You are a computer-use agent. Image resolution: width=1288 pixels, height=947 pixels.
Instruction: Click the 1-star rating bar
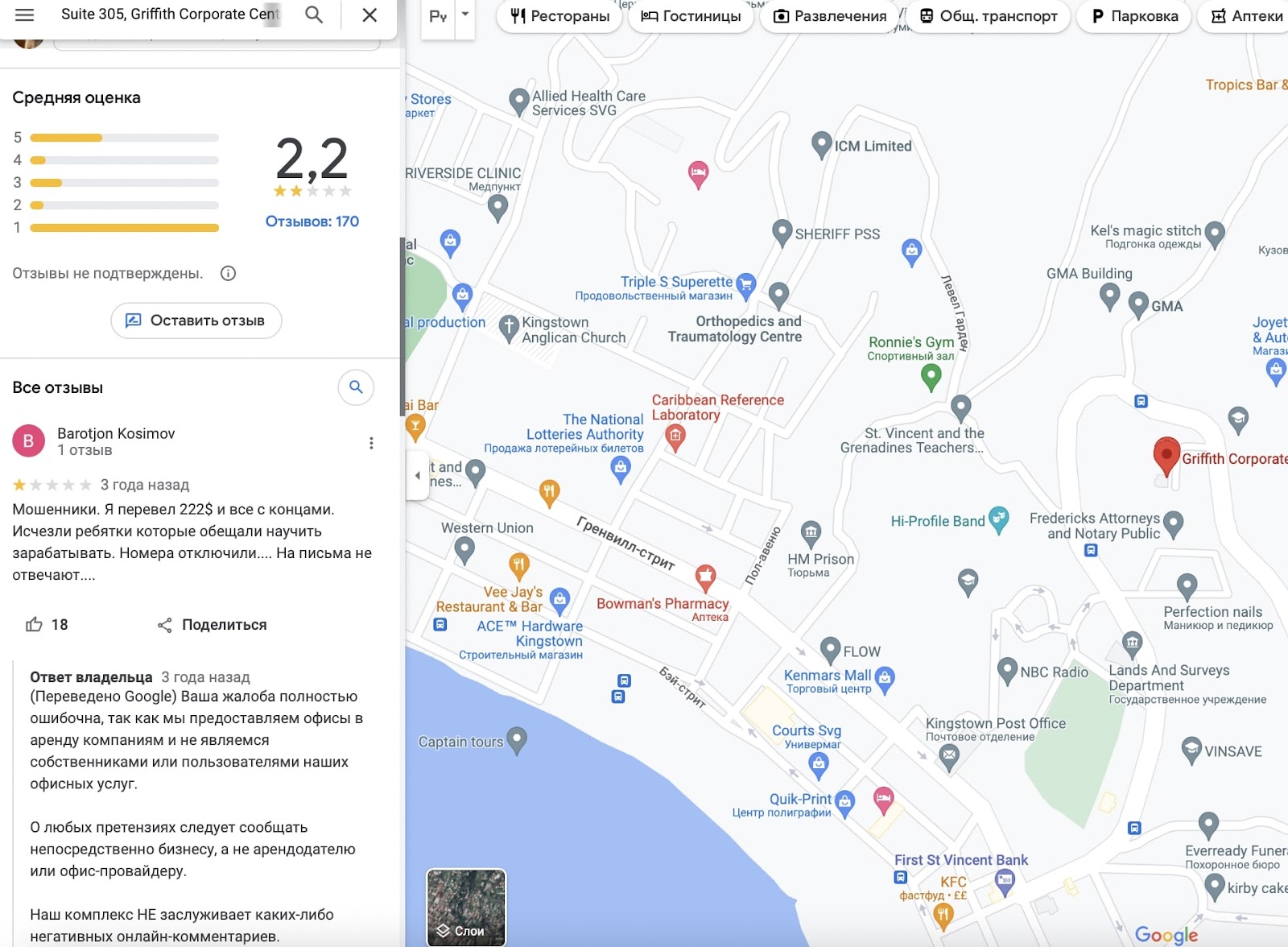(124, 228)
